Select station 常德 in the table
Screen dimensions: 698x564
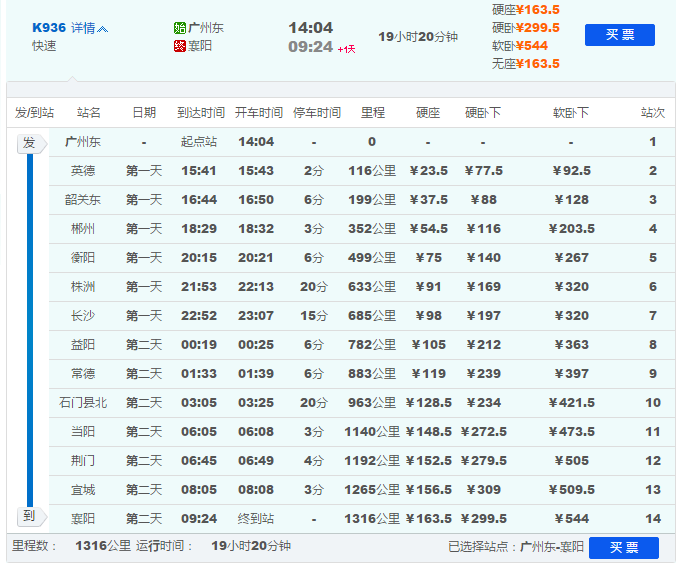click(x=83, y=373)
